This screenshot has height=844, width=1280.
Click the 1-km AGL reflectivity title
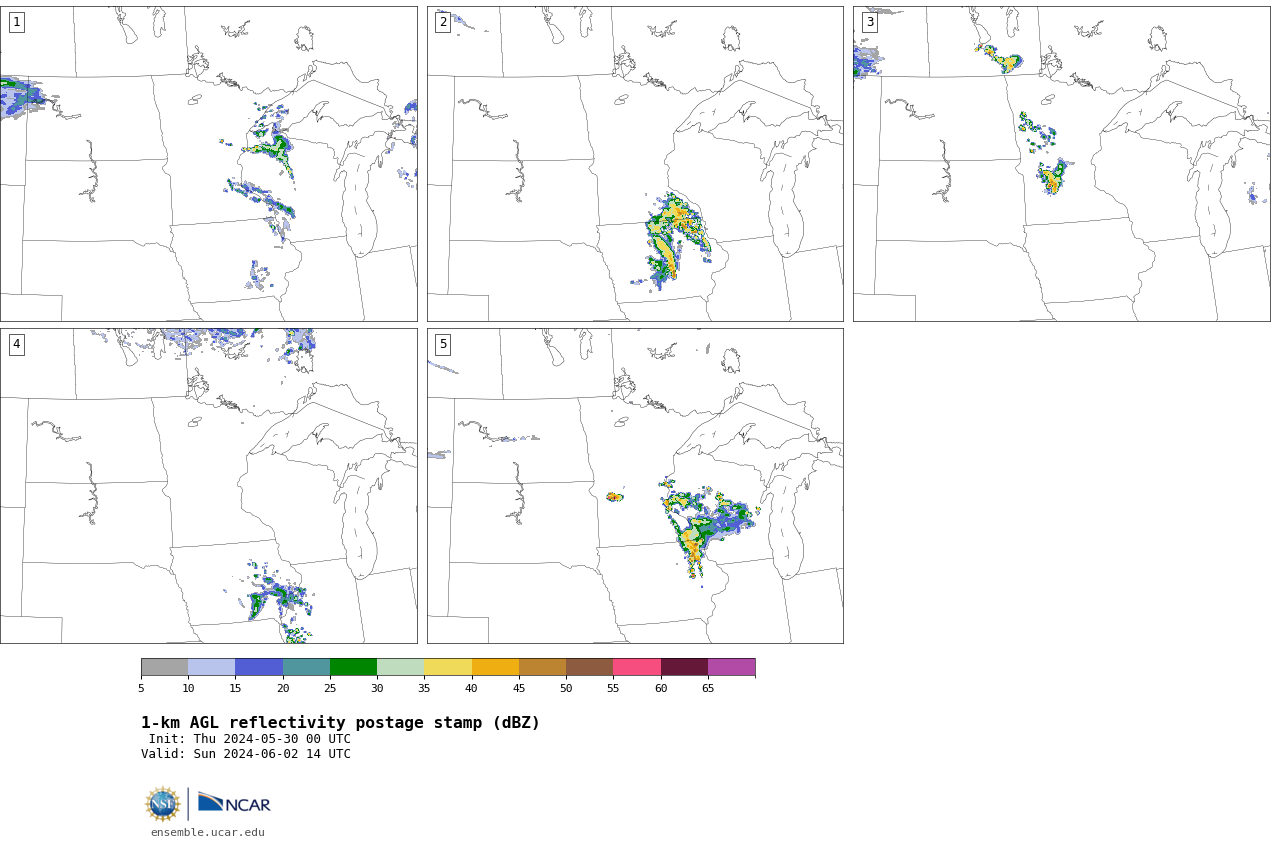pos(340,723)
